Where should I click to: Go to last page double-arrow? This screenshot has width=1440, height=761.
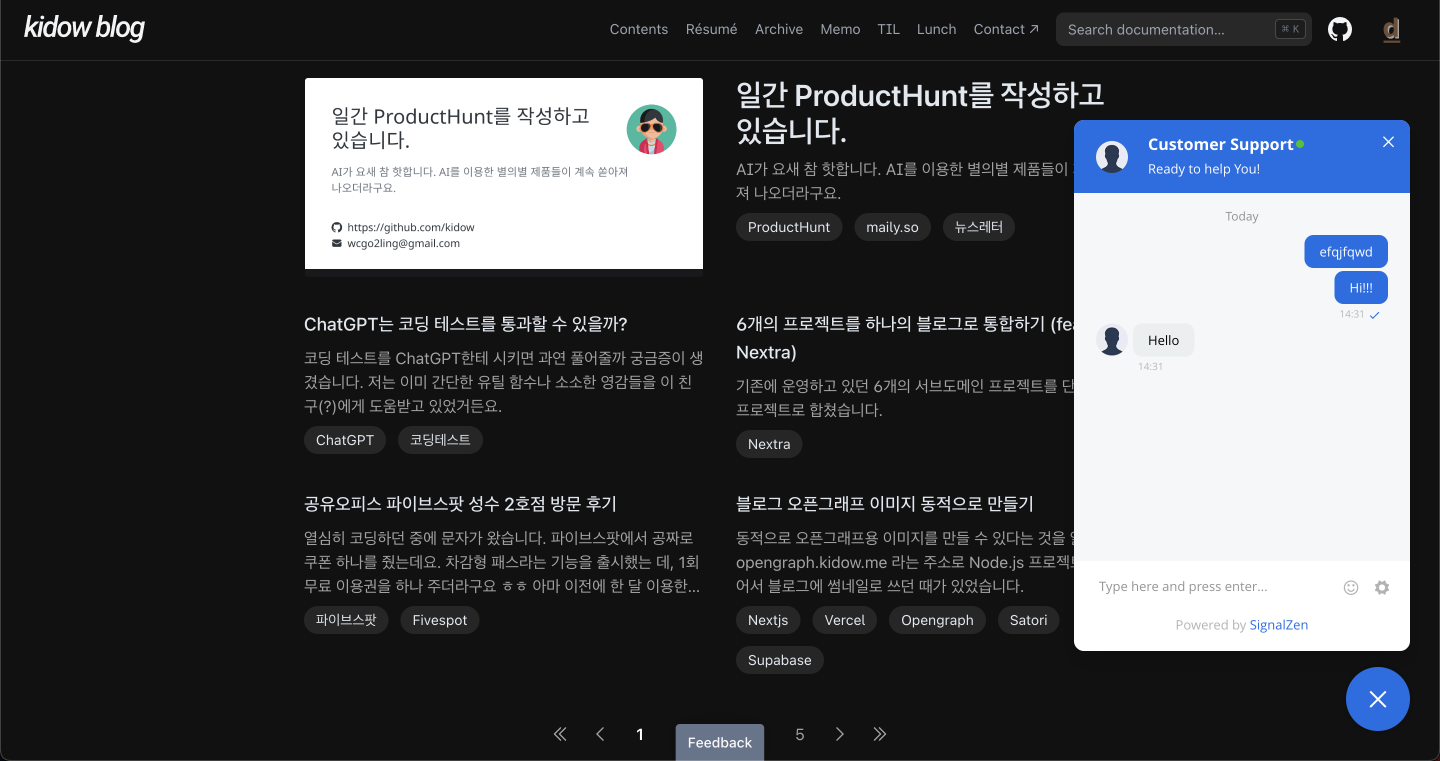tap(880, 734)
